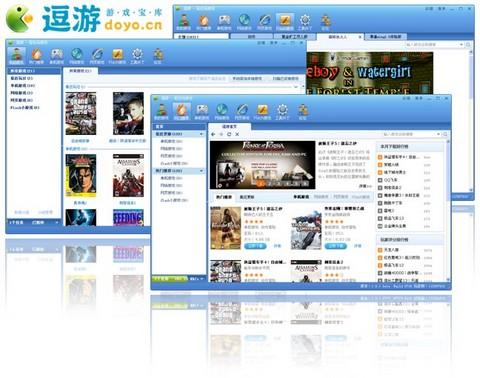
Task: Click the Flash games icon in the top-right window toolbar
Action: 284,20
